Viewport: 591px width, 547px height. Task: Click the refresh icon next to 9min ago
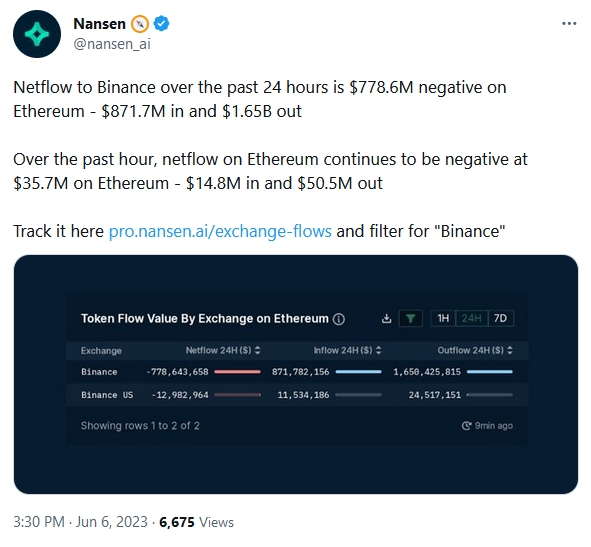pyautogui.click(x=466, y=426)
